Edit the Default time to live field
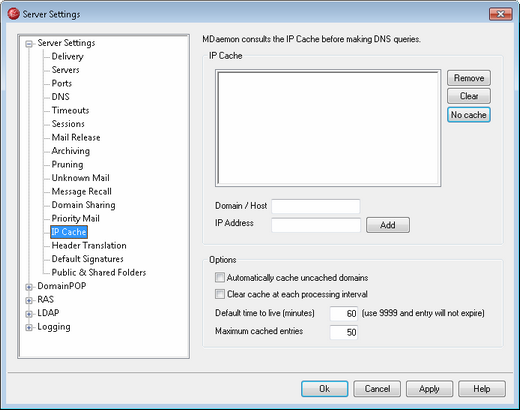 click(x=344, y=314)
